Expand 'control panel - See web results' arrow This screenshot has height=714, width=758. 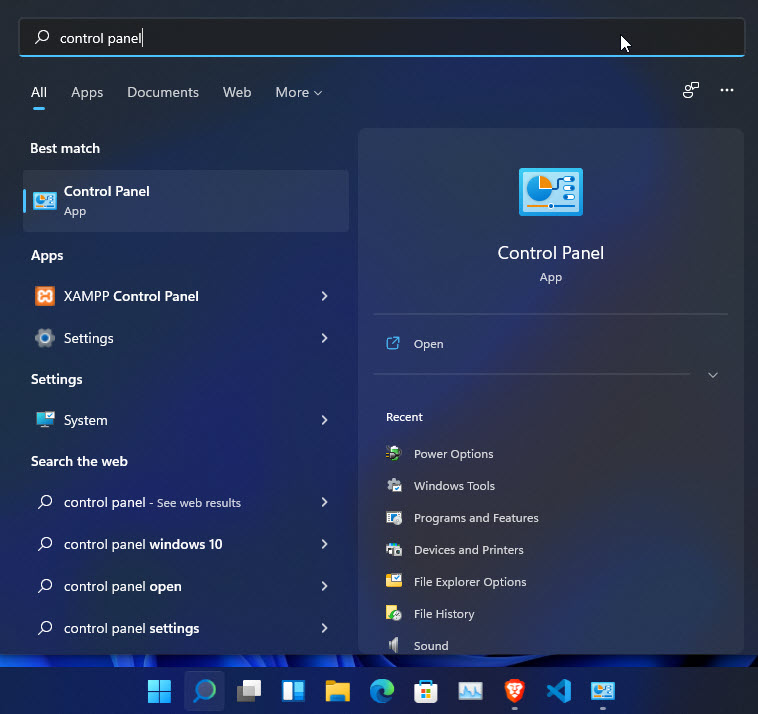(324, 502)
